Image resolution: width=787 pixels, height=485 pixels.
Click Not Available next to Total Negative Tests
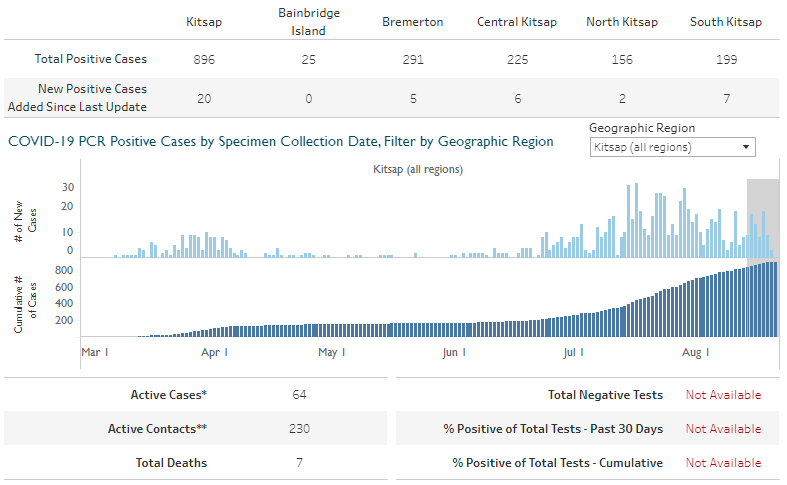[x=723, y=395]
